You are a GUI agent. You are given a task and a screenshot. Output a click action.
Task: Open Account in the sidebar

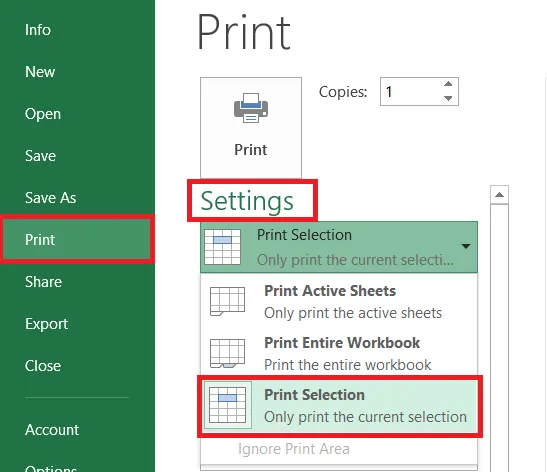[x=52, y=430]
